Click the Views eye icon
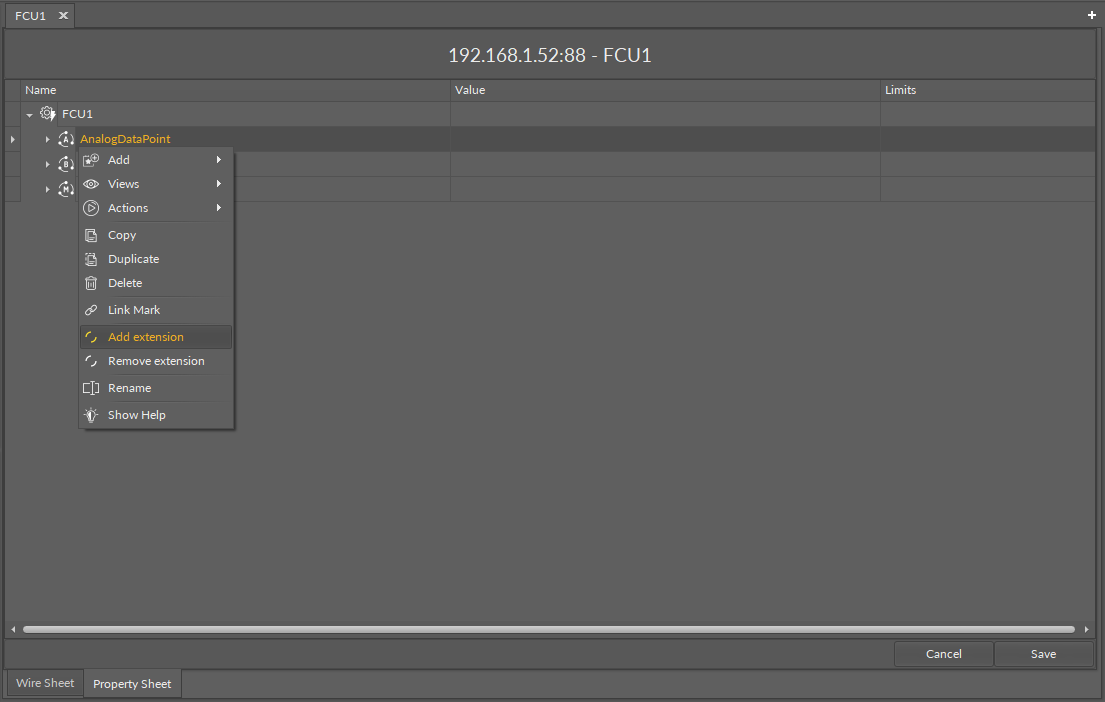Screen dimensions: 1105x702 point(91,184)
